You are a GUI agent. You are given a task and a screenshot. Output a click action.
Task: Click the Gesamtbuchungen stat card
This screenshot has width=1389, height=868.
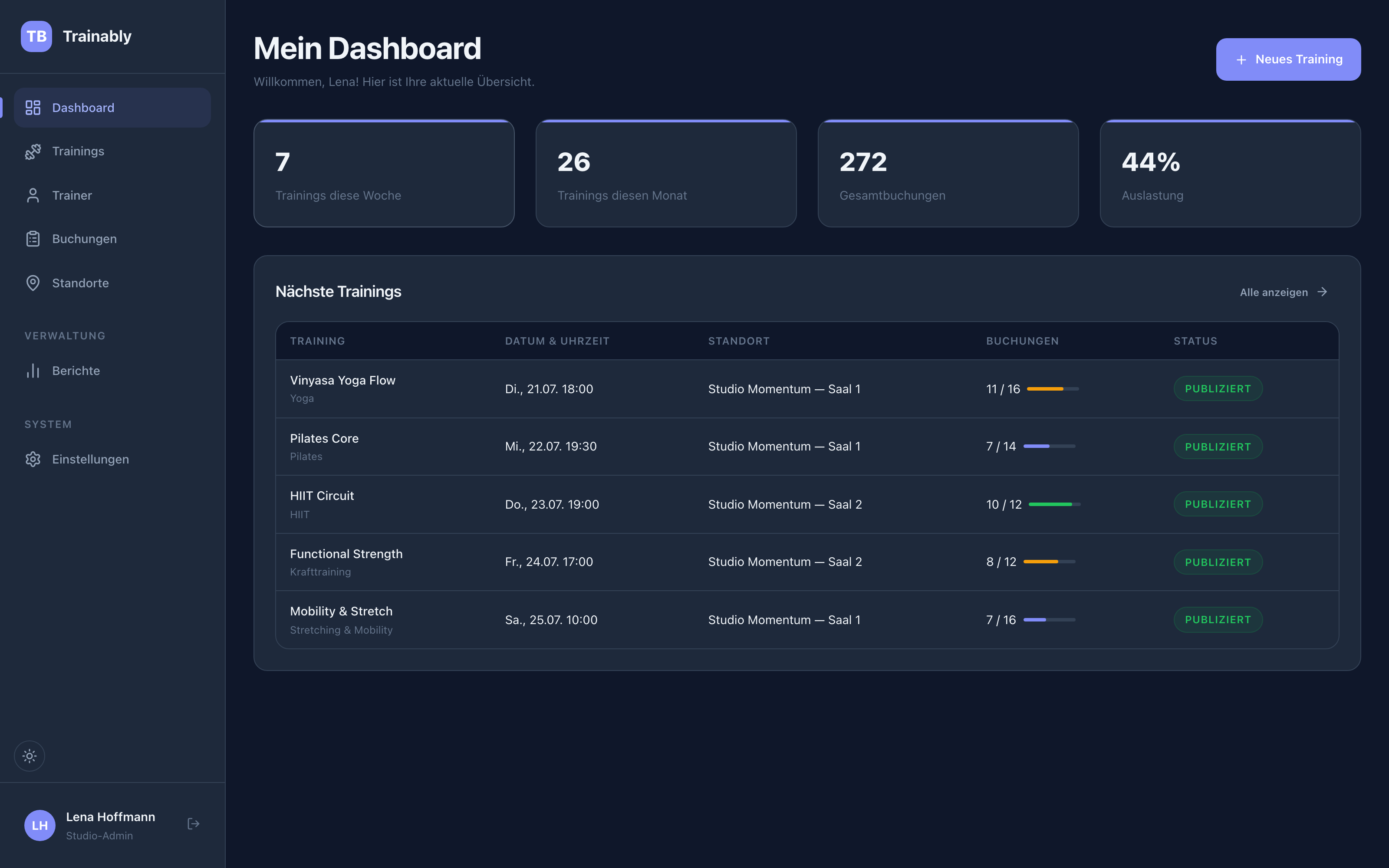click(948, 173)
